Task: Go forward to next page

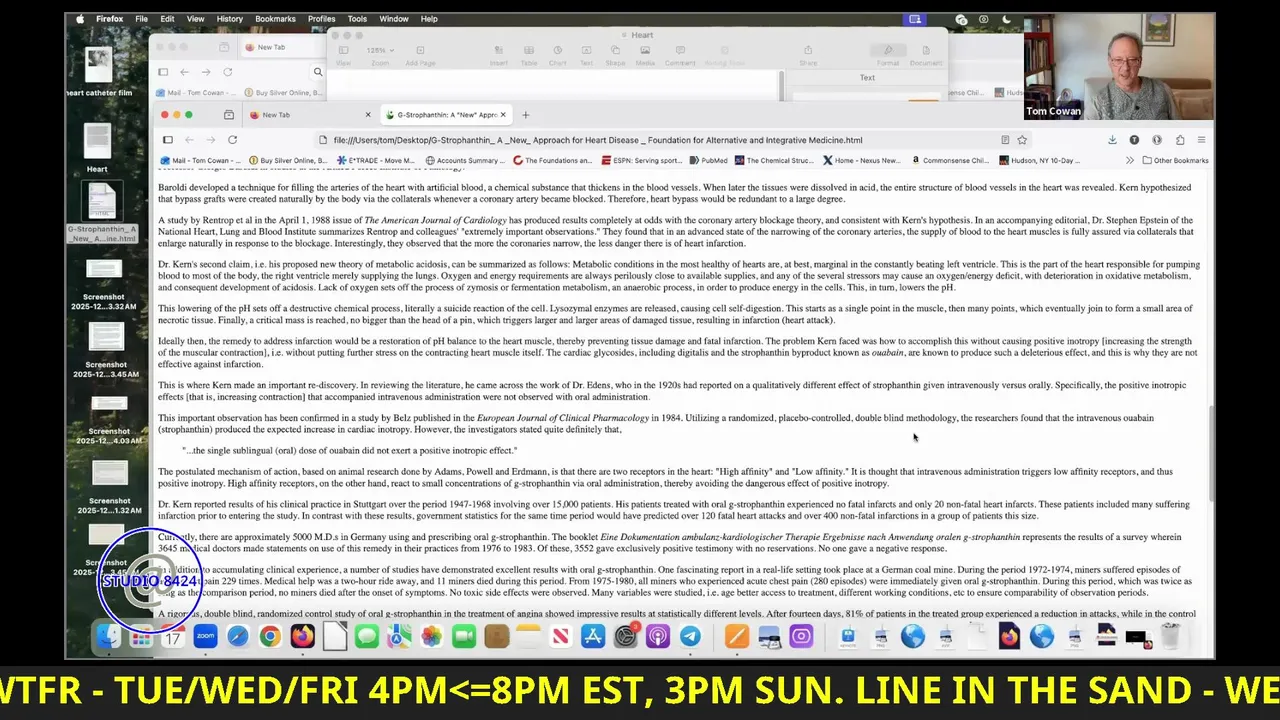Action: point(210,140)
